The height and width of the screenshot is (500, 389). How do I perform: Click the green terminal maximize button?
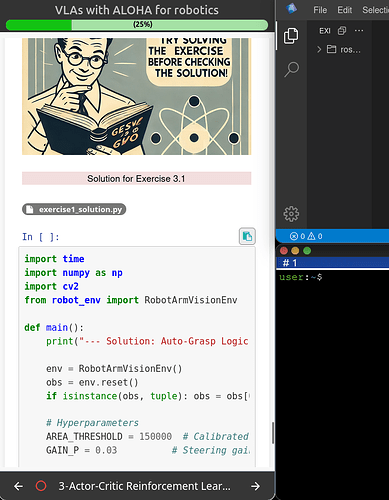point(307,250)
